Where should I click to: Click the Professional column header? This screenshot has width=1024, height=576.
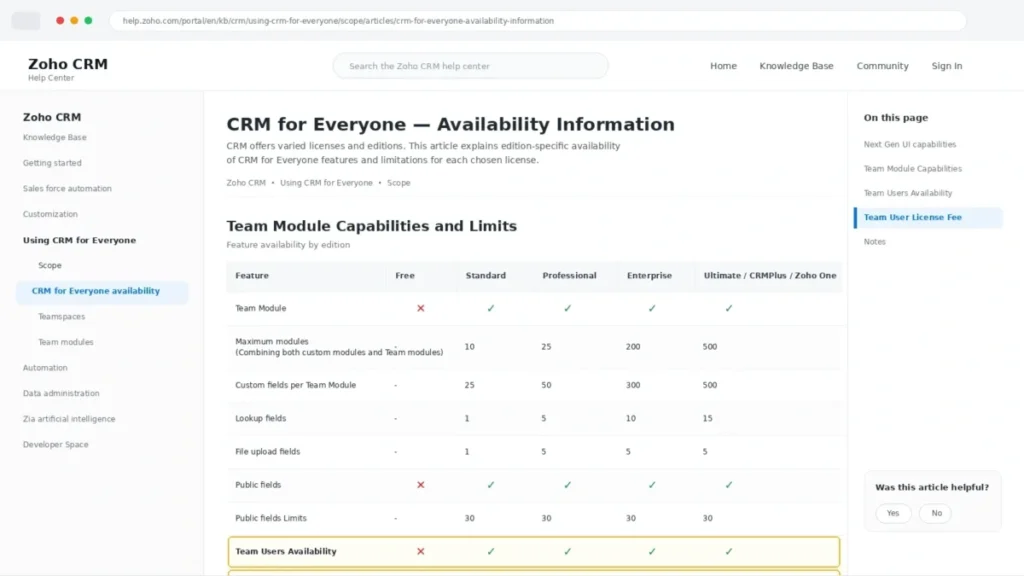tap(569, 276)
